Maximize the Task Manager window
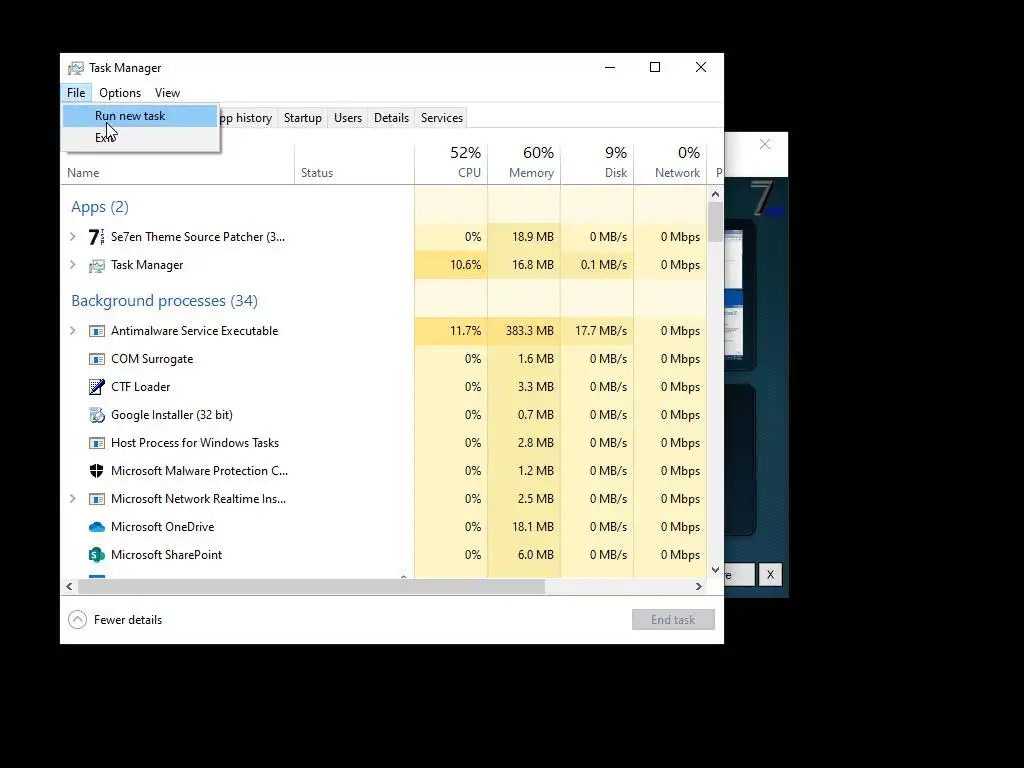Screen dimensions: 1024x768 [655, 67]
